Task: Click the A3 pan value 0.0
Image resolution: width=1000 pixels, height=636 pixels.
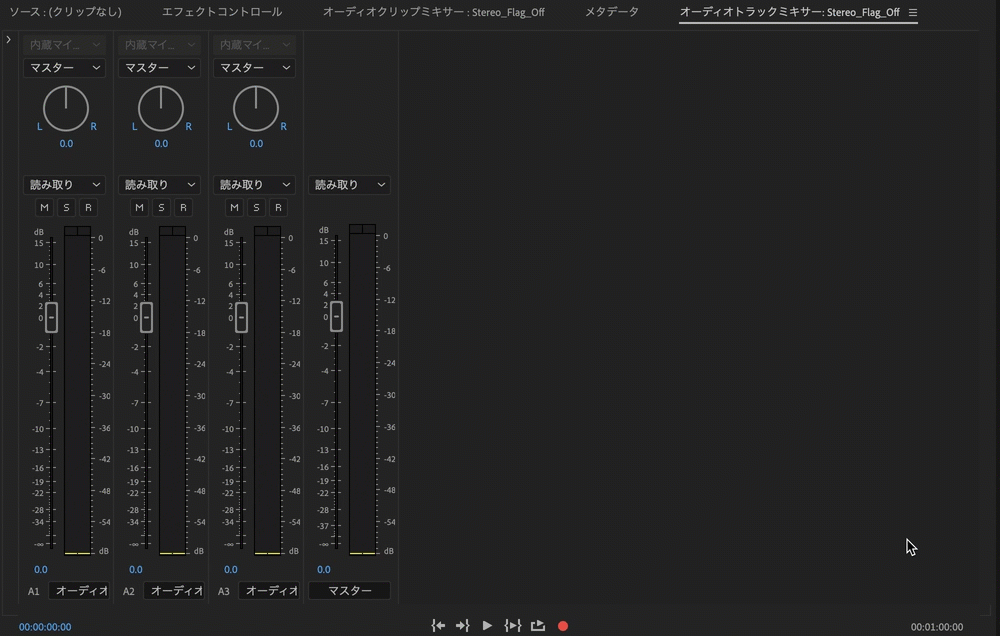Action: click(256, 144)
